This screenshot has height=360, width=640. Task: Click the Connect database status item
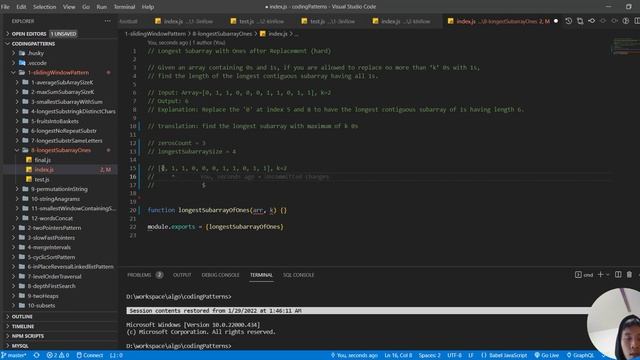click(x=90, y=355)
